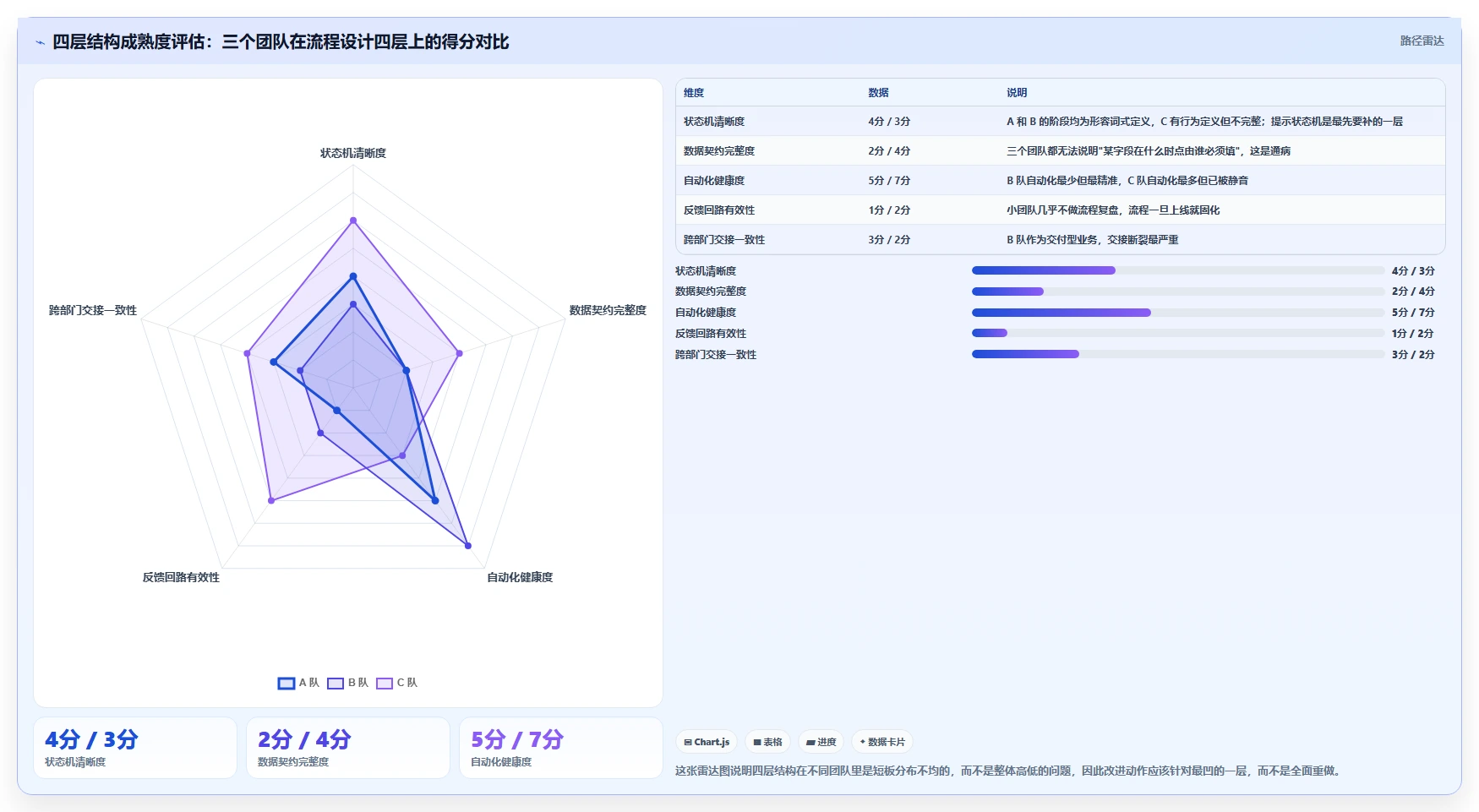Click C 队 data point on 状态机清晰度 axis

(353, 221)
